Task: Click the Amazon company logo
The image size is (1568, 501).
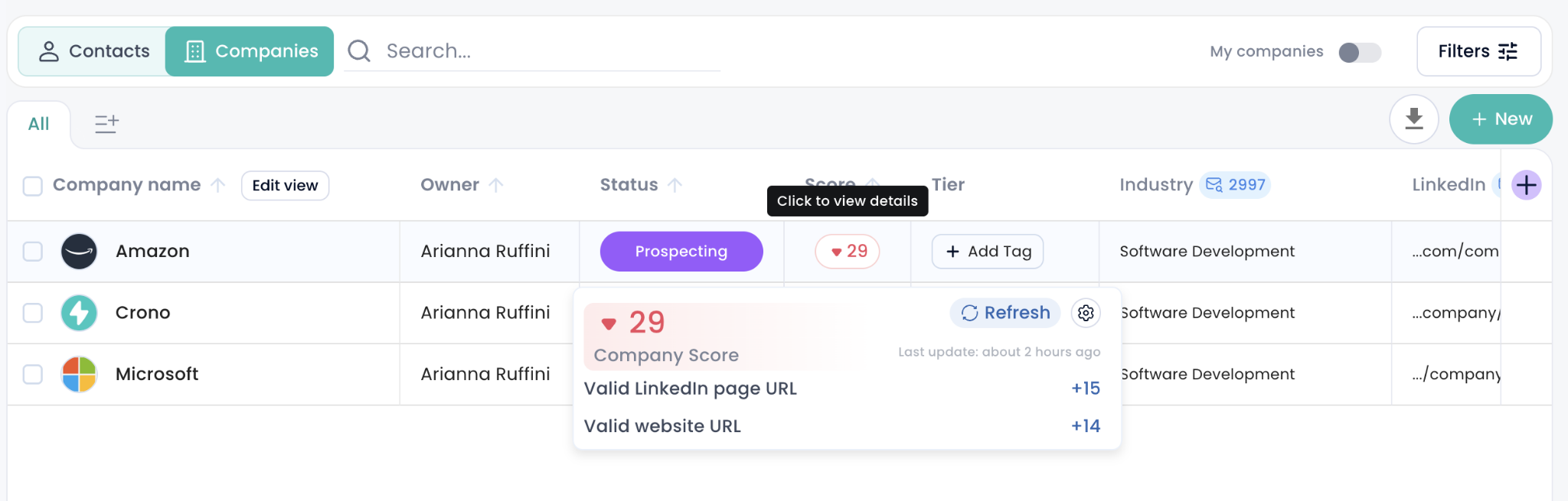Action: 79,252
